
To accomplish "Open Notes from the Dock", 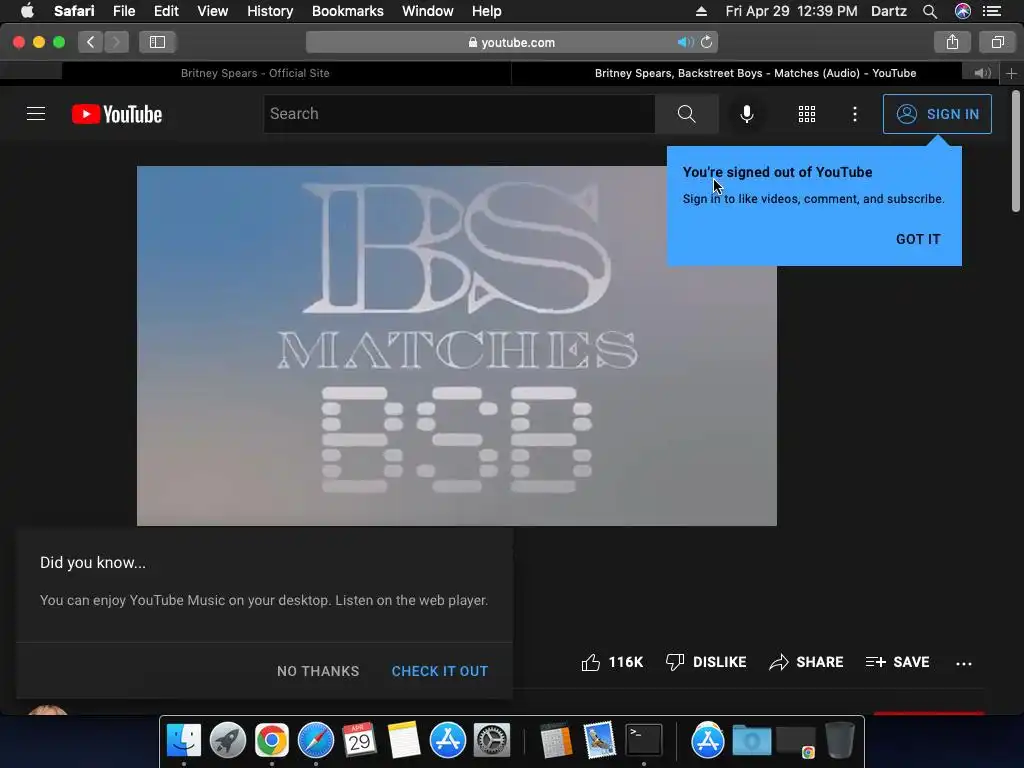I will click(404, 740).
